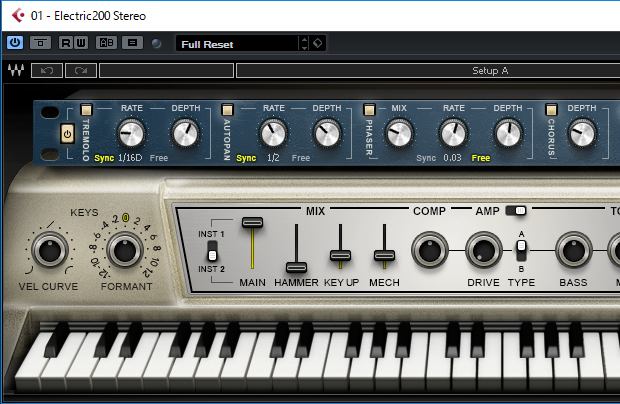620x404 pixels.
Task: Enable the Chorus effect square button
Action: point(551,109)
